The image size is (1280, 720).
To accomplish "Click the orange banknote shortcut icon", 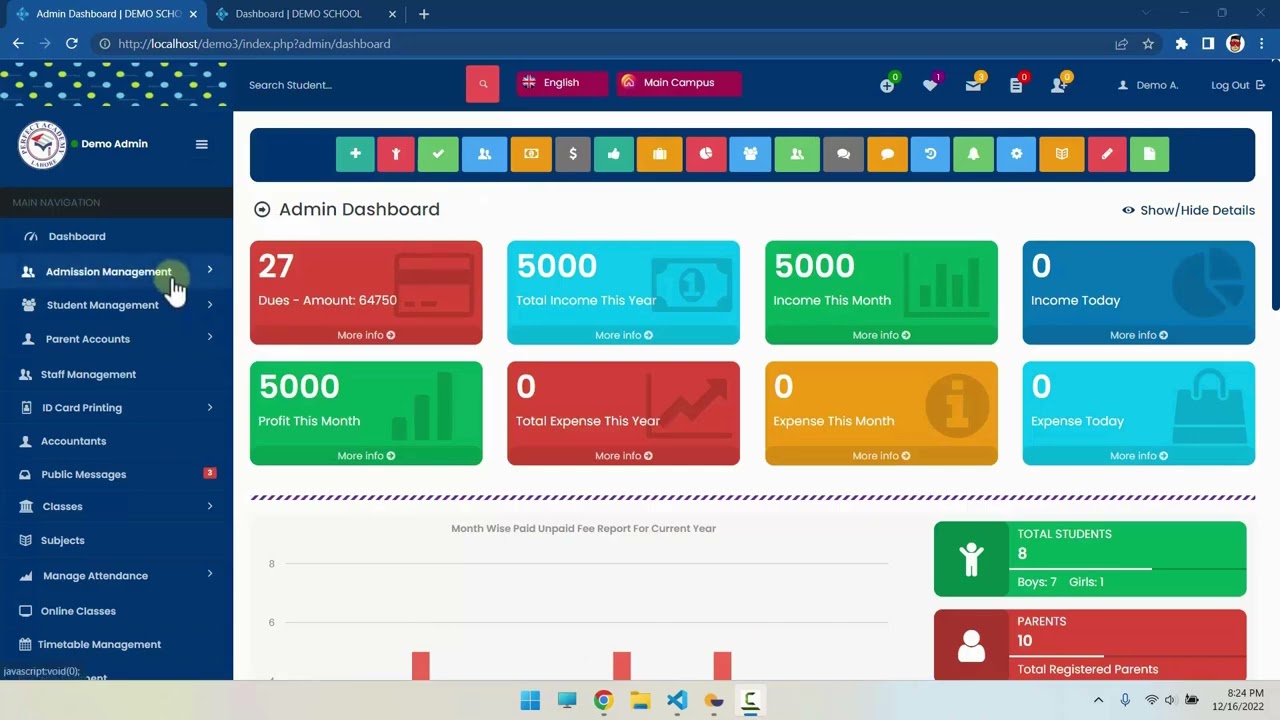I will (x=531, y=154).
